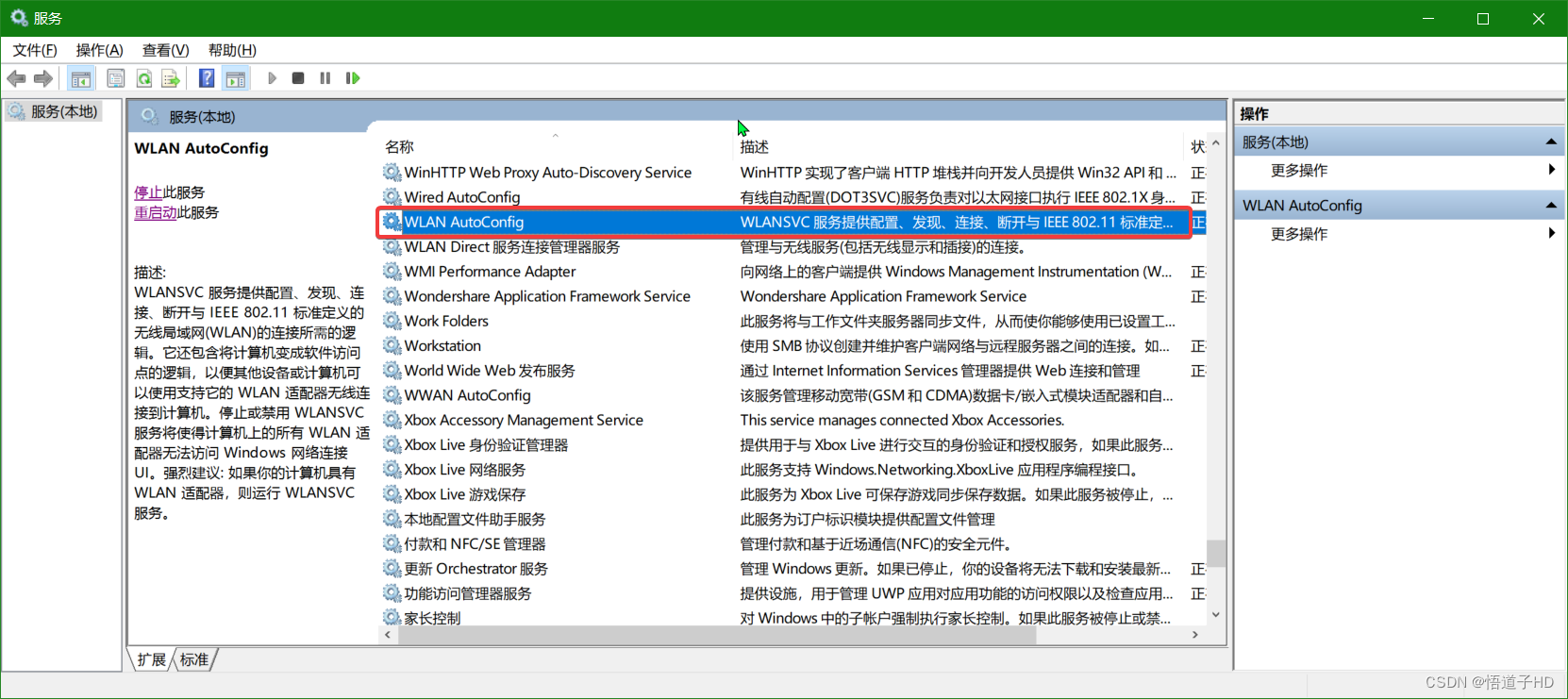Click the gear icon beside Workstation
Screen dimensions: 1568x699
pyautogui.click(x=392, y=346)
